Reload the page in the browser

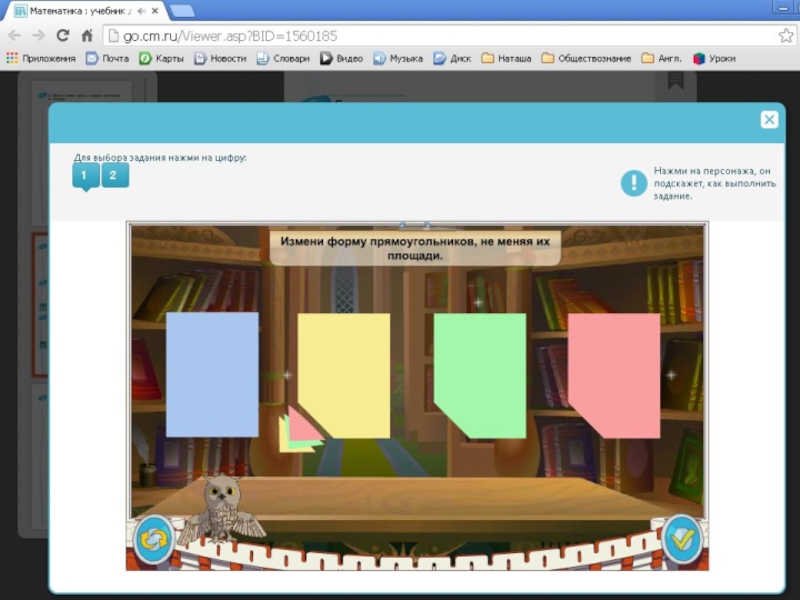click(62, 35)
